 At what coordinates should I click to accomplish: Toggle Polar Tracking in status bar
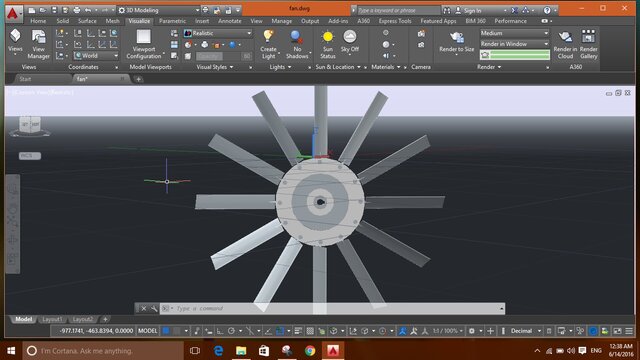[231, 331]
